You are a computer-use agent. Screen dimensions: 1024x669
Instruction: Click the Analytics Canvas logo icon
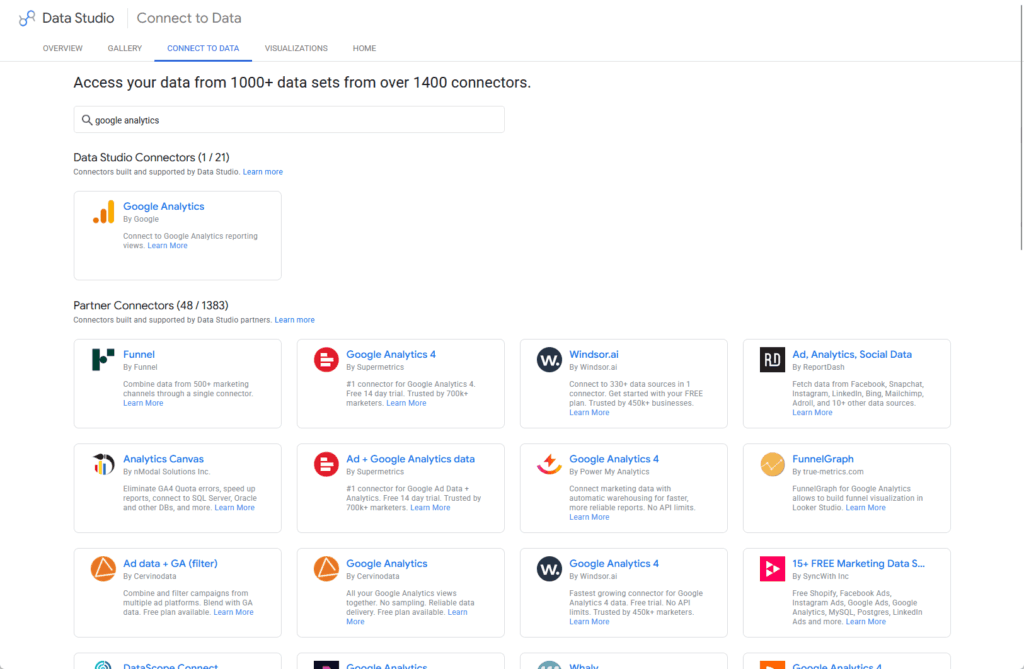(x=103, y=464)
